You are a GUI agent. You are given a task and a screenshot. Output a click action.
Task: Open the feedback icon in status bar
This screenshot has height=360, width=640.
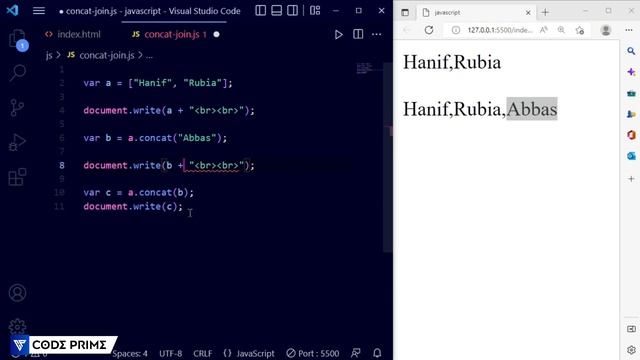coord(356,353)
